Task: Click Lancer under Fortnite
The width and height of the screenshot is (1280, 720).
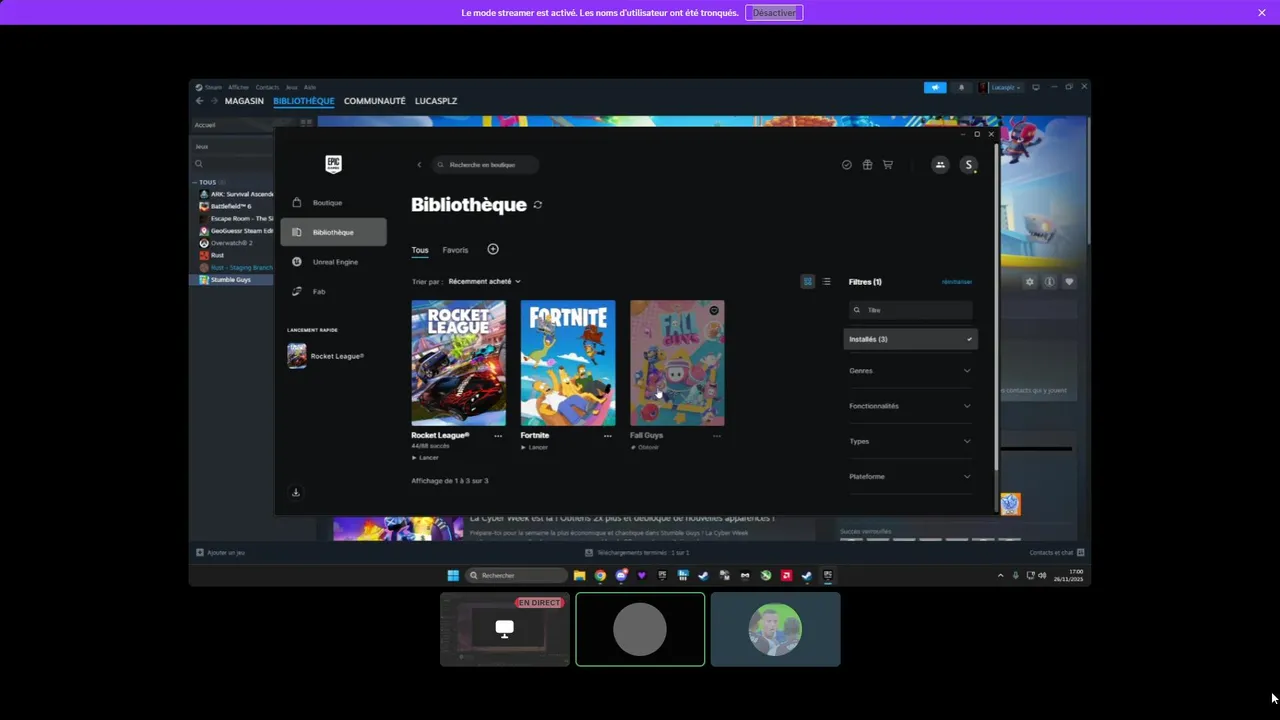Action: point(535,447)
